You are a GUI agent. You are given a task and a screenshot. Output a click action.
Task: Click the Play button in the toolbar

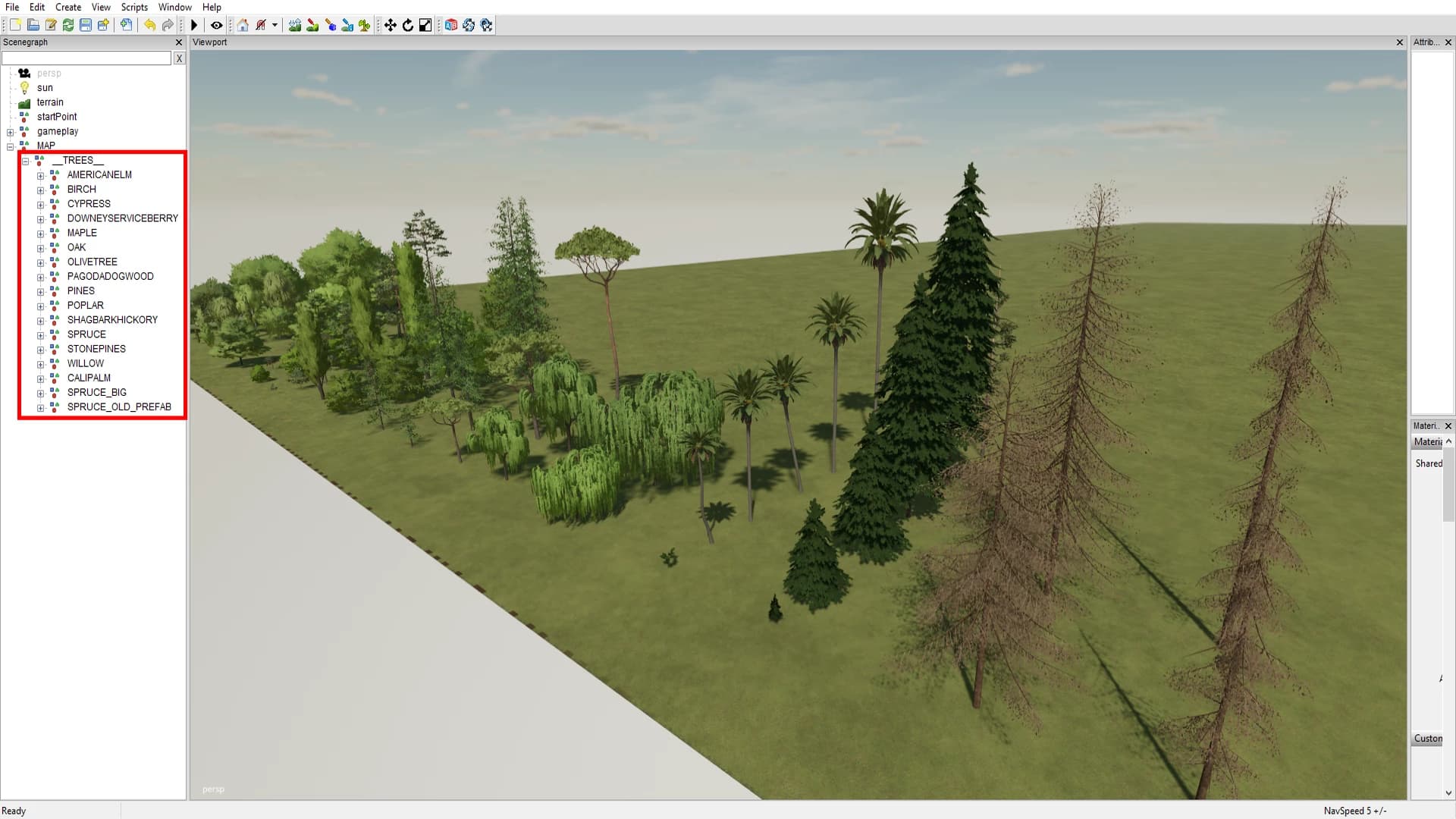pos(194,25)
